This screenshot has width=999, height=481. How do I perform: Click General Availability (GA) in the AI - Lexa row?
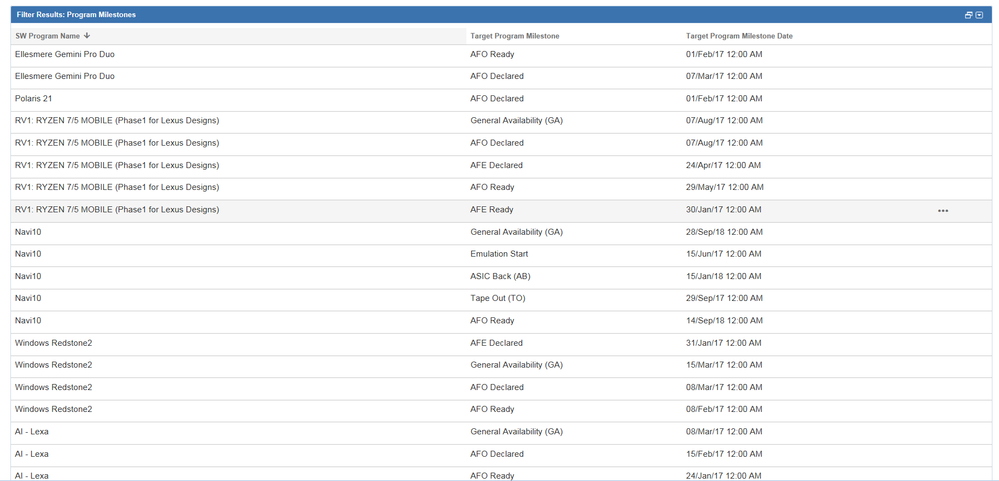tap(517, 431)
